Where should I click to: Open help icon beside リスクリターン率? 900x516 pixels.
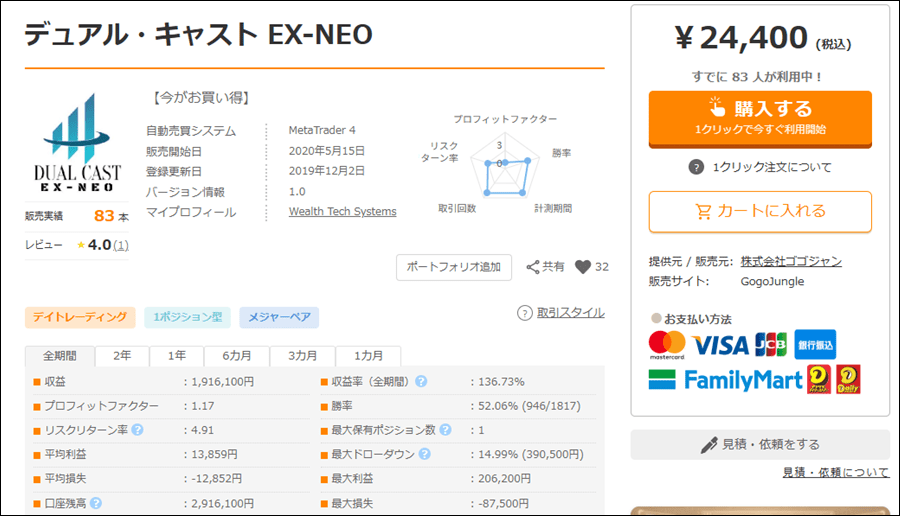pos(137,430)
